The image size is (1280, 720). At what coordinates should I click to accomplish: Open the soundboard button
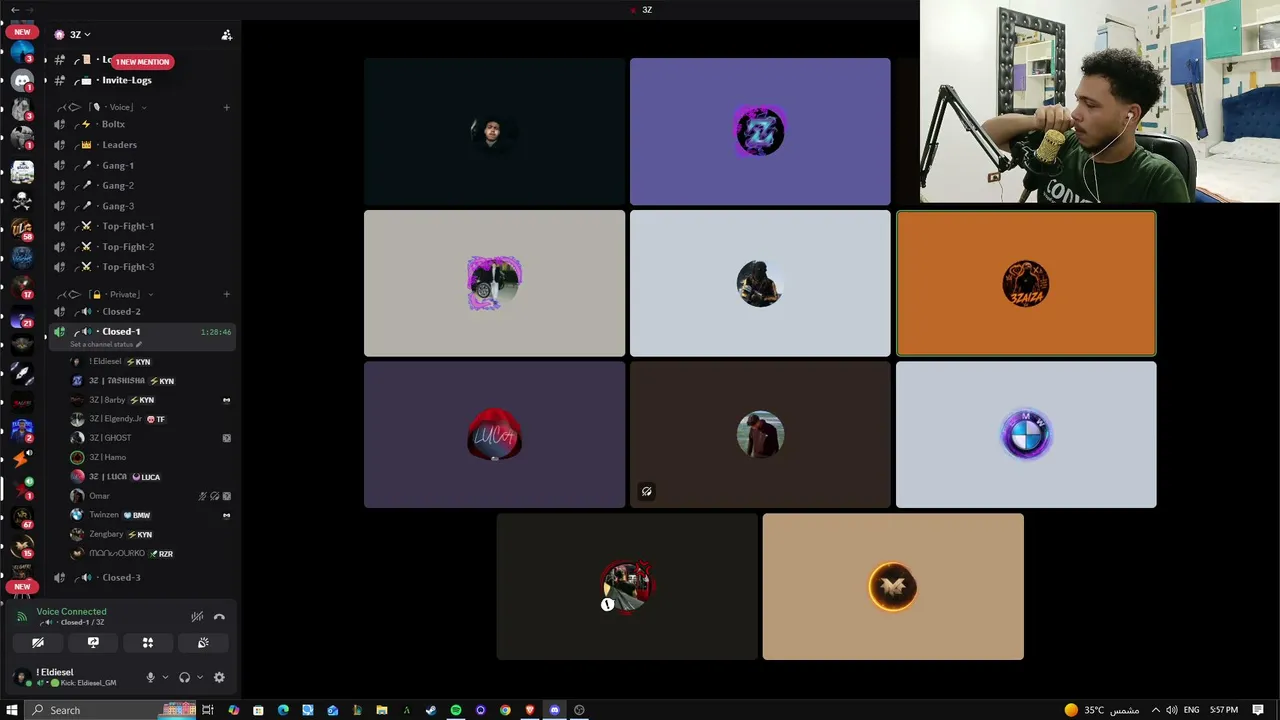(203, 643)
